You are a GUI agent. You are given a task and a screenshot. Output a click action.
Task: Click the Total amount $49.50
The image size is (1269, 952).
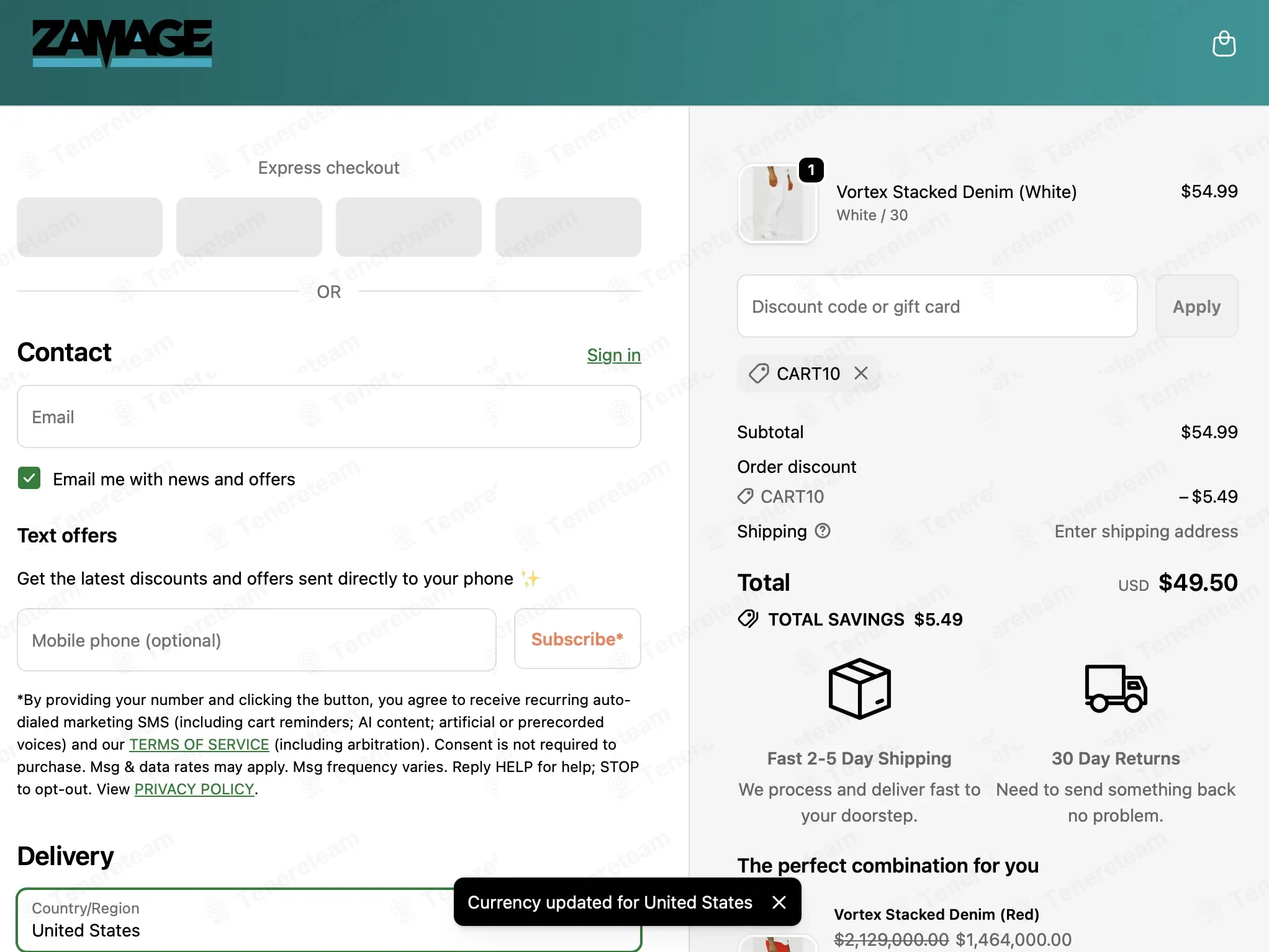[1198, 582]
